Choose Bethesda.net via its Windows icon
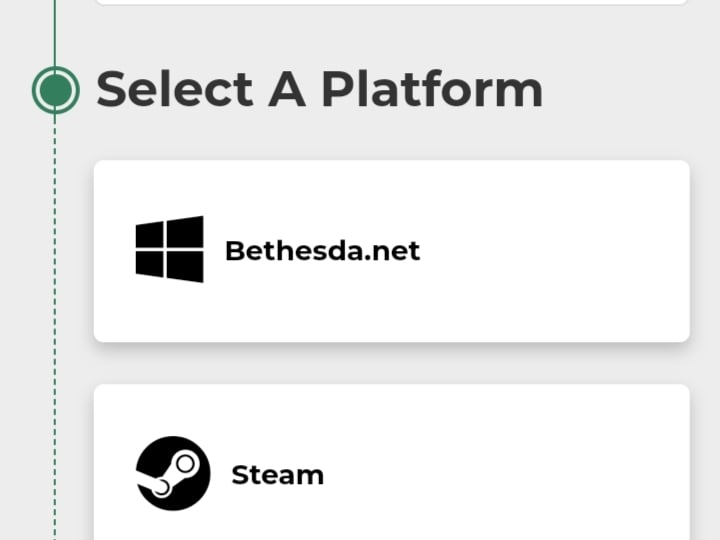This screenshot has height=540, width=720. [169, 249]
